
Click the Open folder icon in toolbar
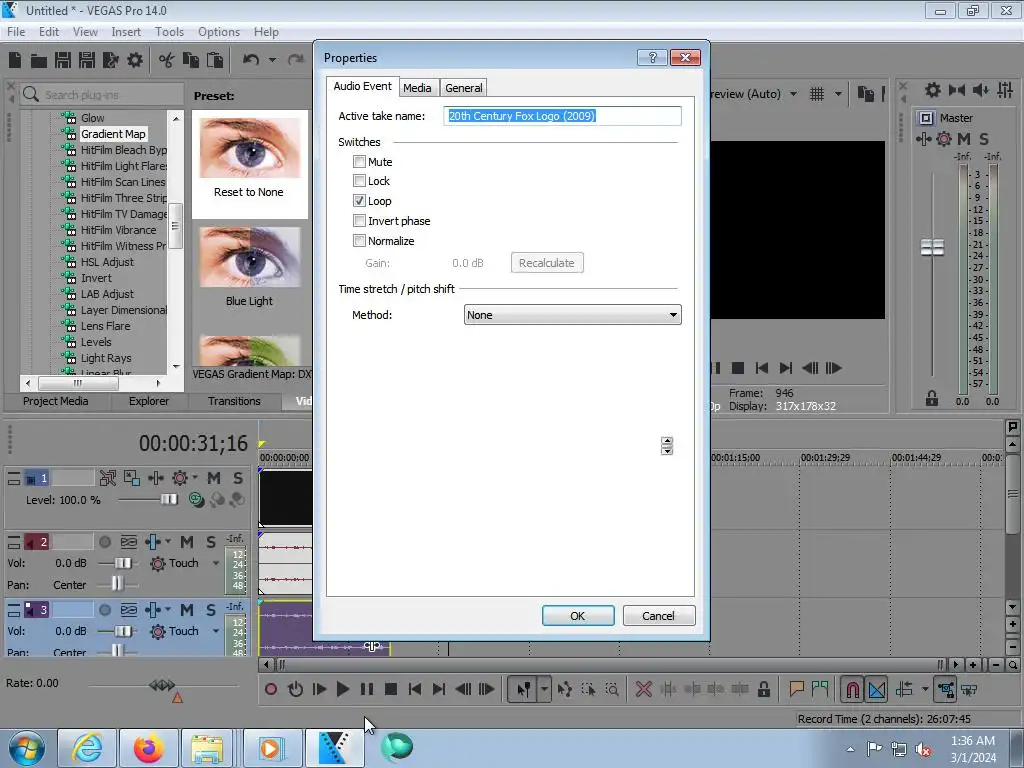[39, 60]
